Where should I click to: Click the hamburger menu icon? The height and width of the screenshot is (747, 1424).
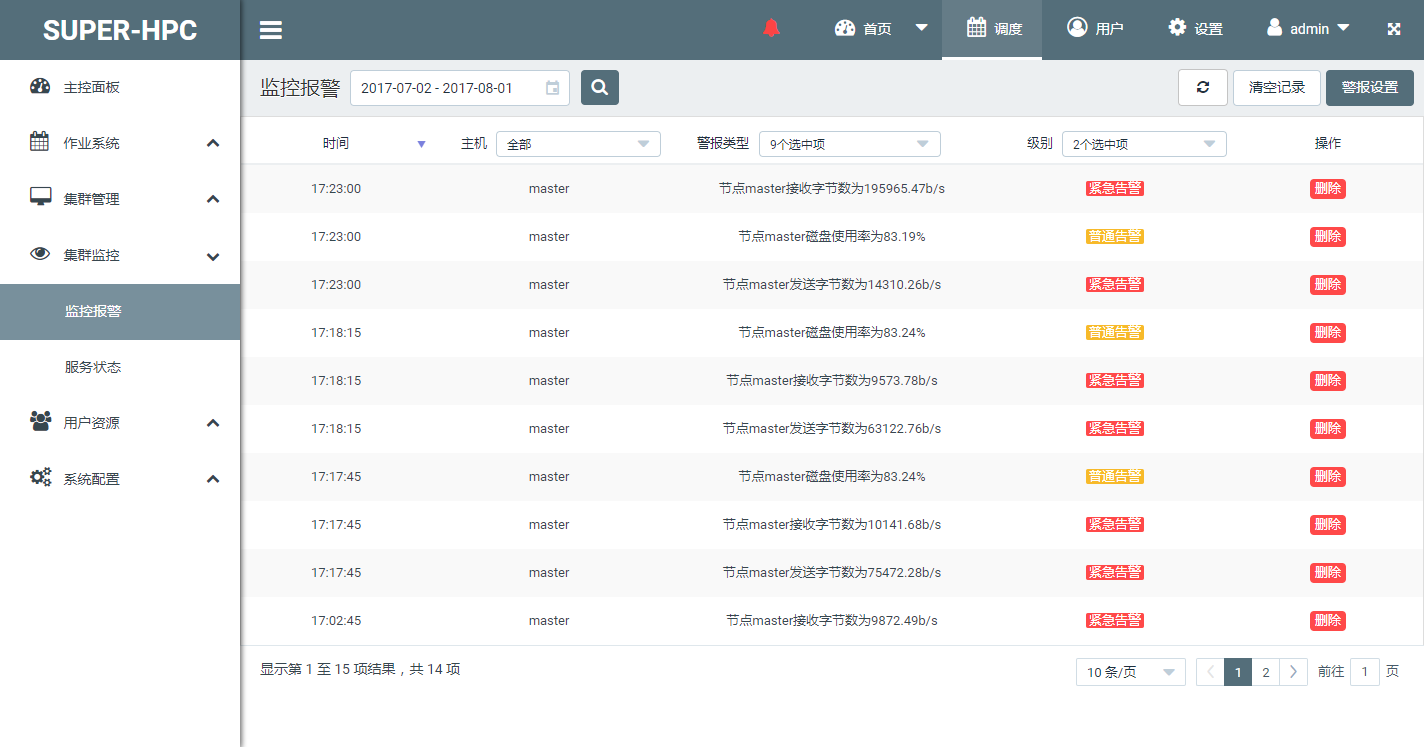point(270,30)
